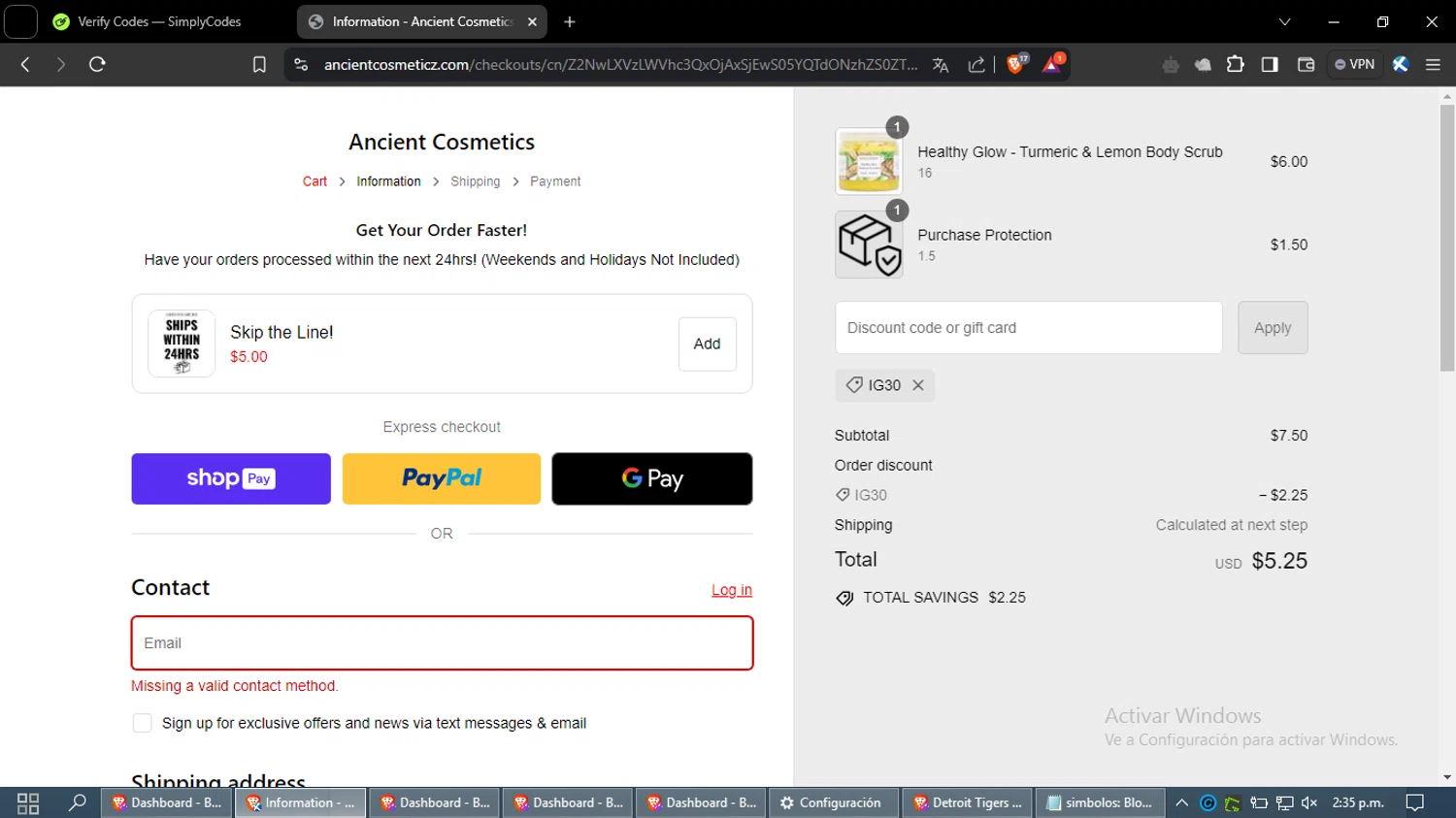Click the Ancient Cosmetics store title
This screenshot has height=818, width=1456.
(x=442, y=142)
